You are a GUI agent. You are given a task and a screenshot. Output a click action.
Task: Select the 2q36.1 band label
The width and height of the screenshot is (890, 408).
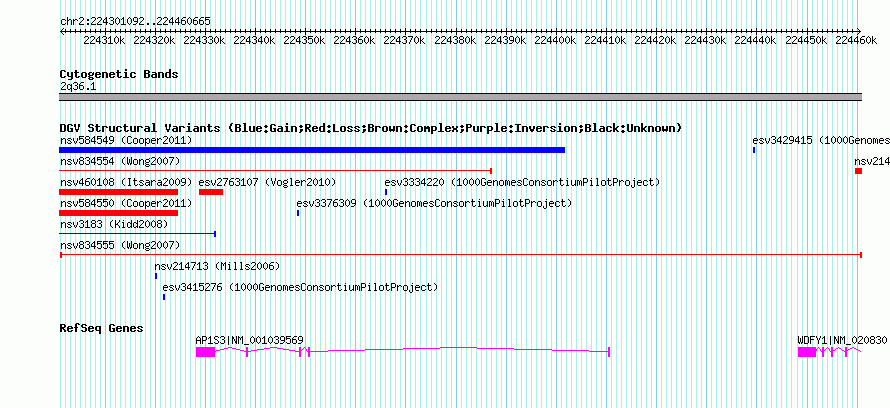pyautogui.click(x=78, y=86)
